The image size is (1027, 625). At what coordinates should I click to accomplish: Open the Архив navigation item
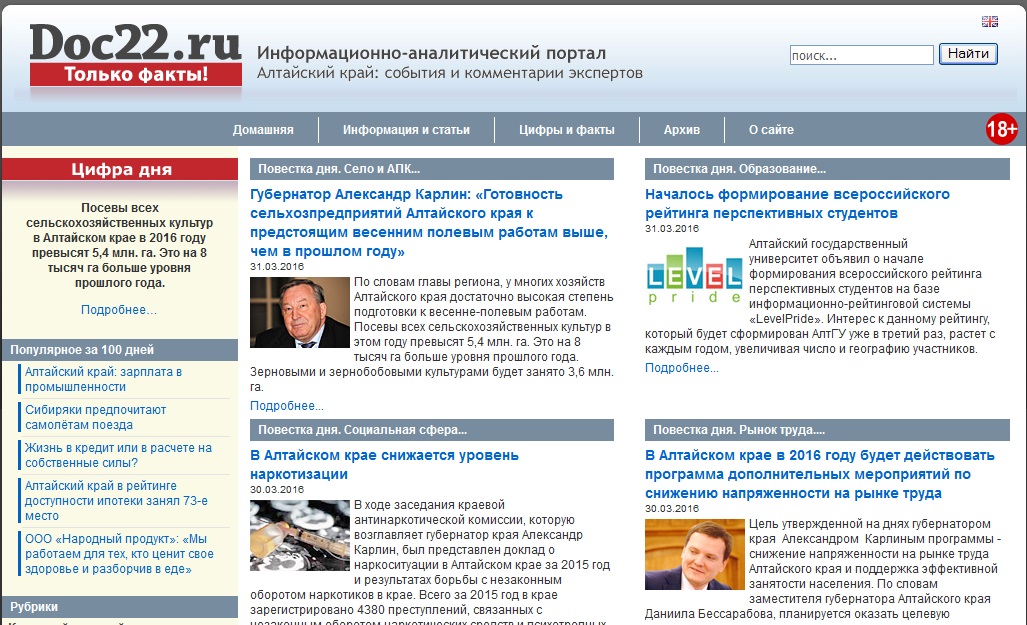(x=682, y=130)
